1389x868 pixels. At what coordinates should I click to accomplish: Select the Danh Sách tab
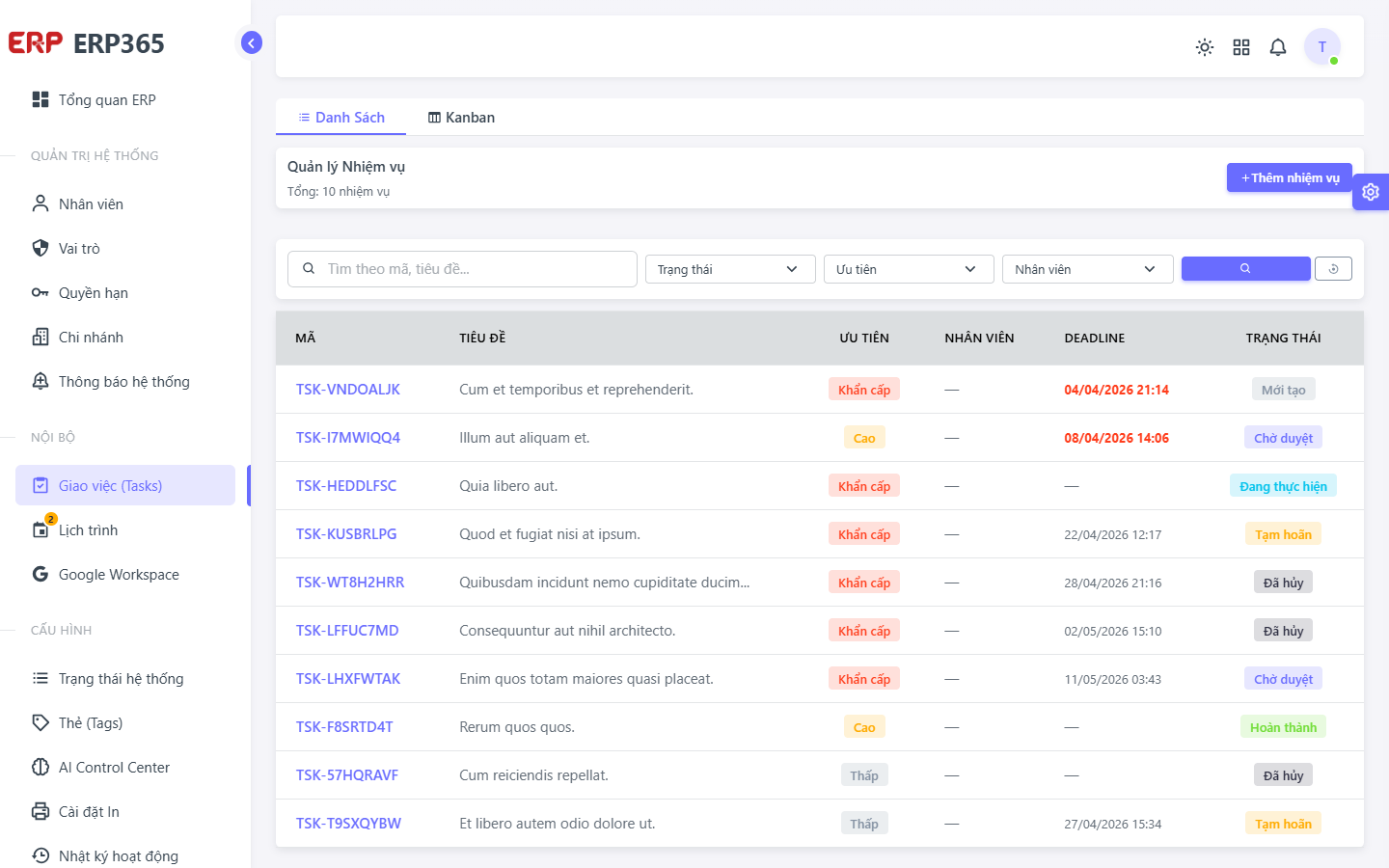[x=340, y=118]
